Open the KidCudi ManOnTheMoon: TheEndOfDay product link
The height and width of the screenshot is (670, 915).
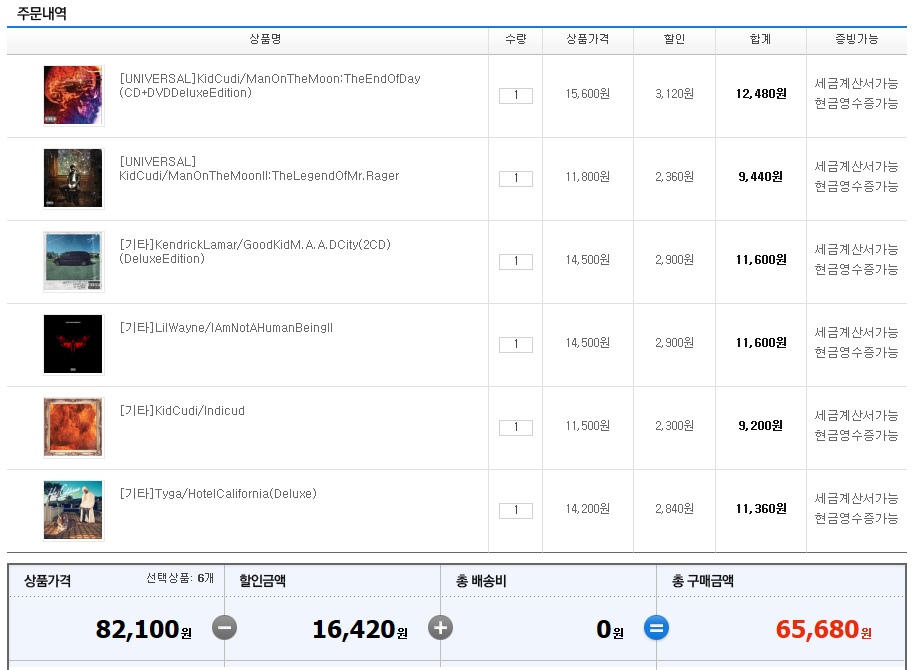(269, 80)
